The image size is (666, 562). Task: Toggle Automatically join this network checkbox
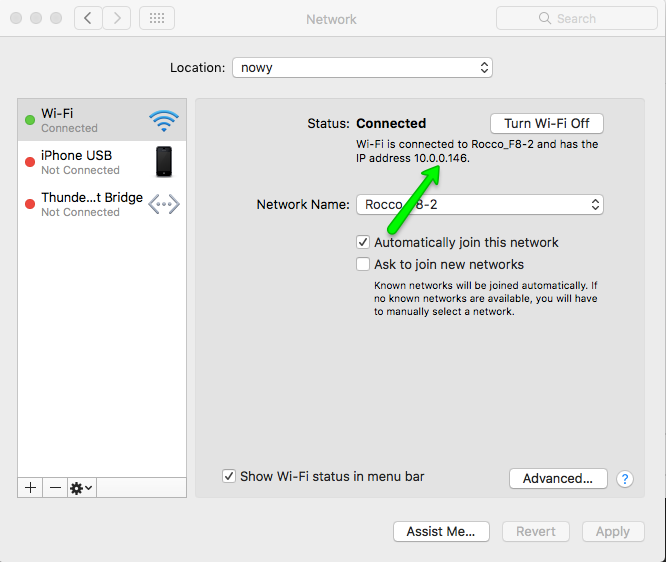click(x=363, y=242)
